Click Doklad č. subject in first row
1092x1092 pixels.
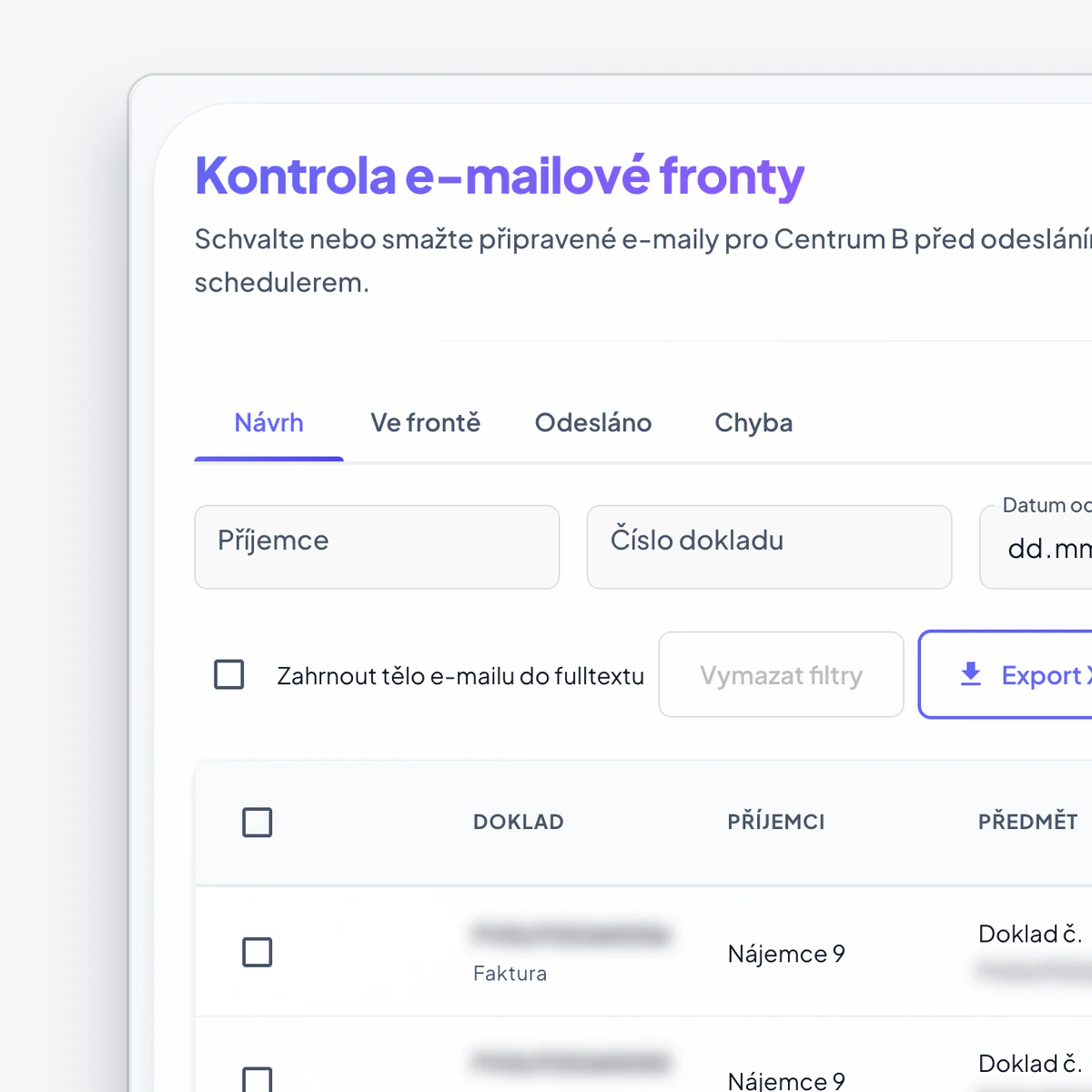1030,934
